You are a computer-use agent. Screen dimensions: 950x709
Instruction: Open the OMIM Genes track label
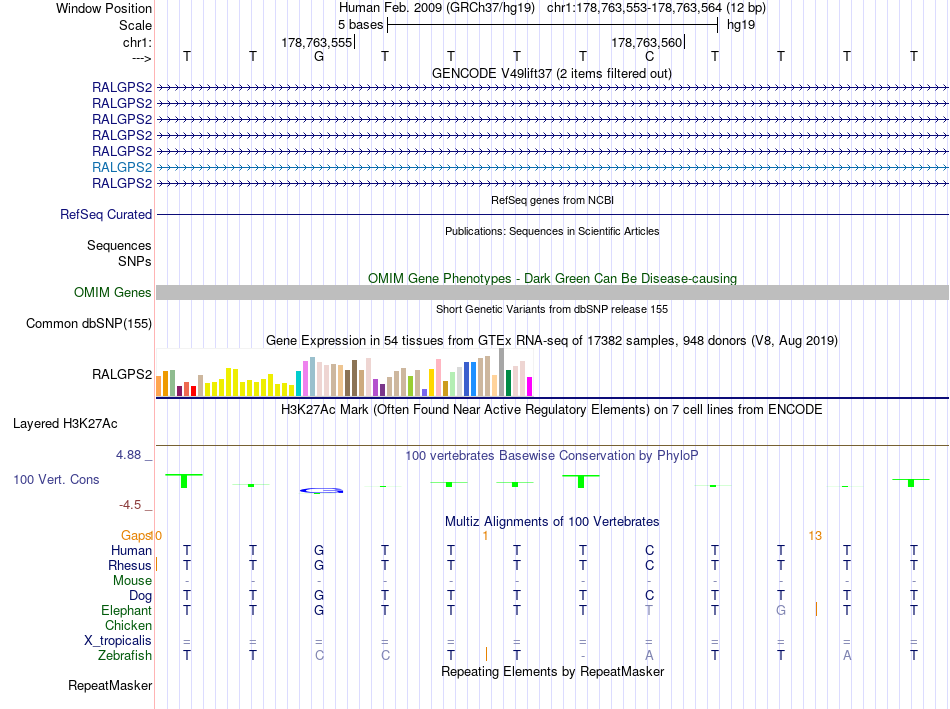113,293
